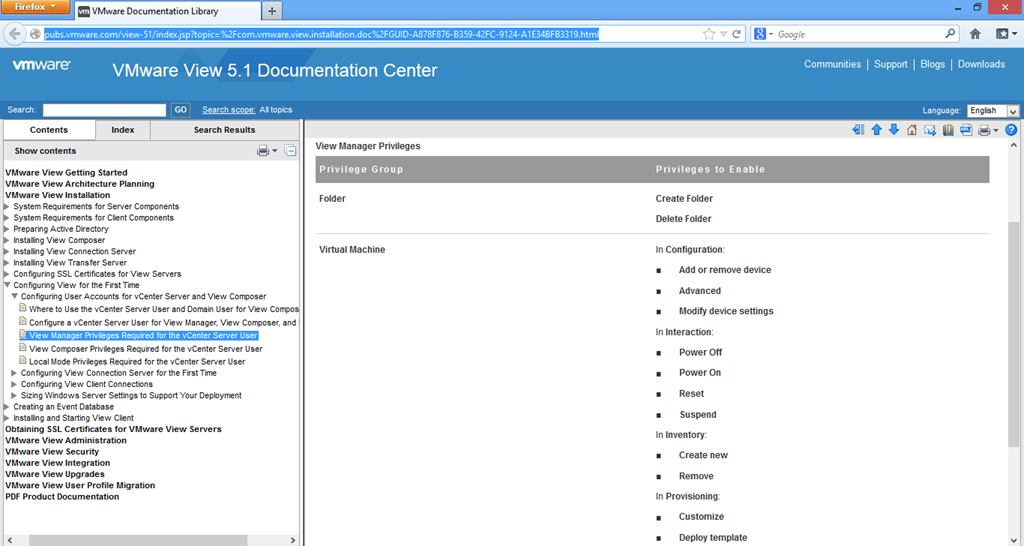This screenshot has width=1024, height=546.
Task: Click the documentation Home house icon
Action: (x=912, y=130)
